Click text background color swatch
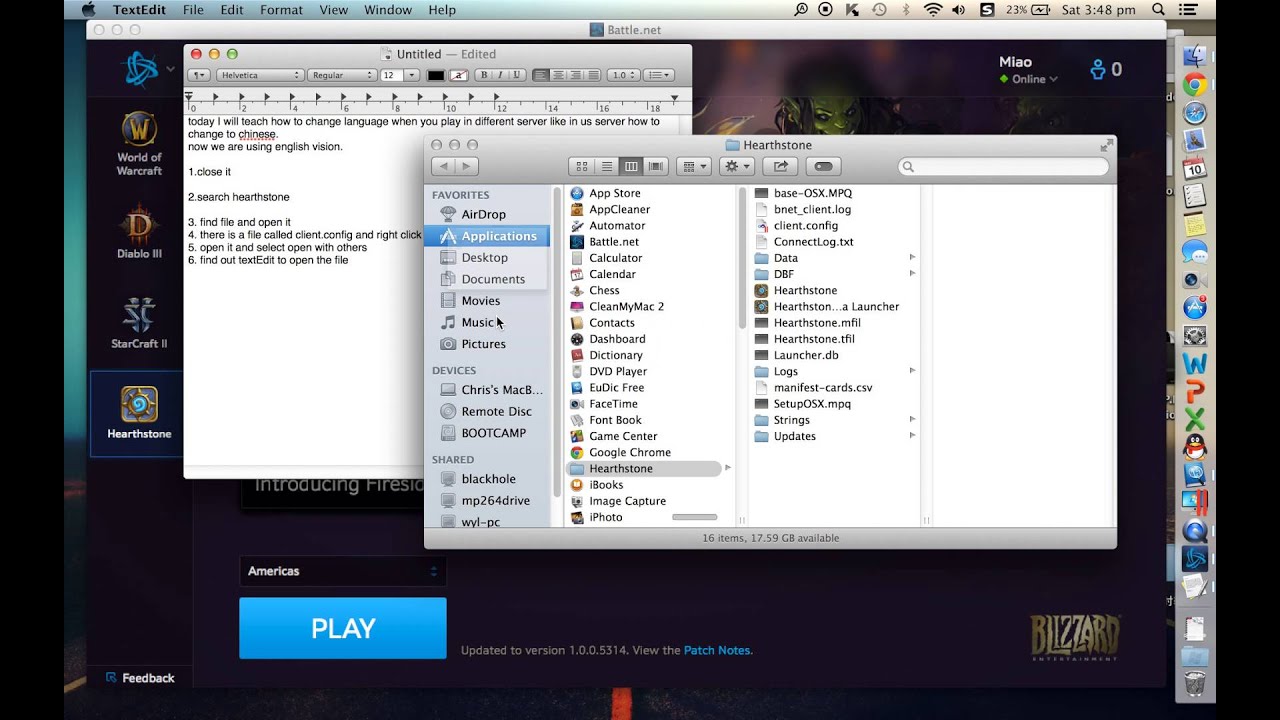1280x720 pixels. click(x=459, y=75)
